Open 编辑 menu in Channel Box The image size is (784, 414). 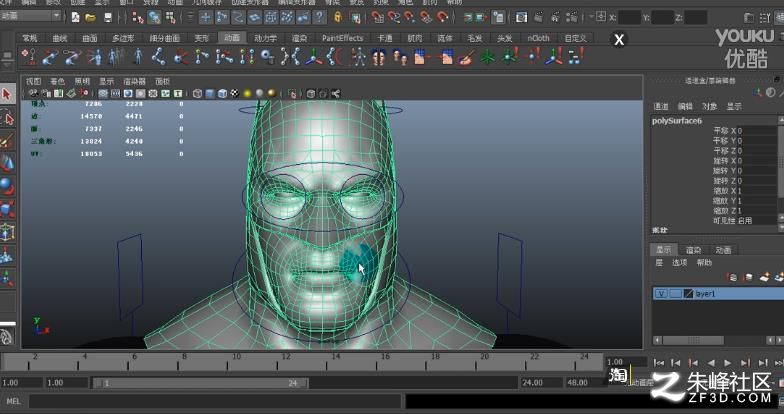coord(685,106)
